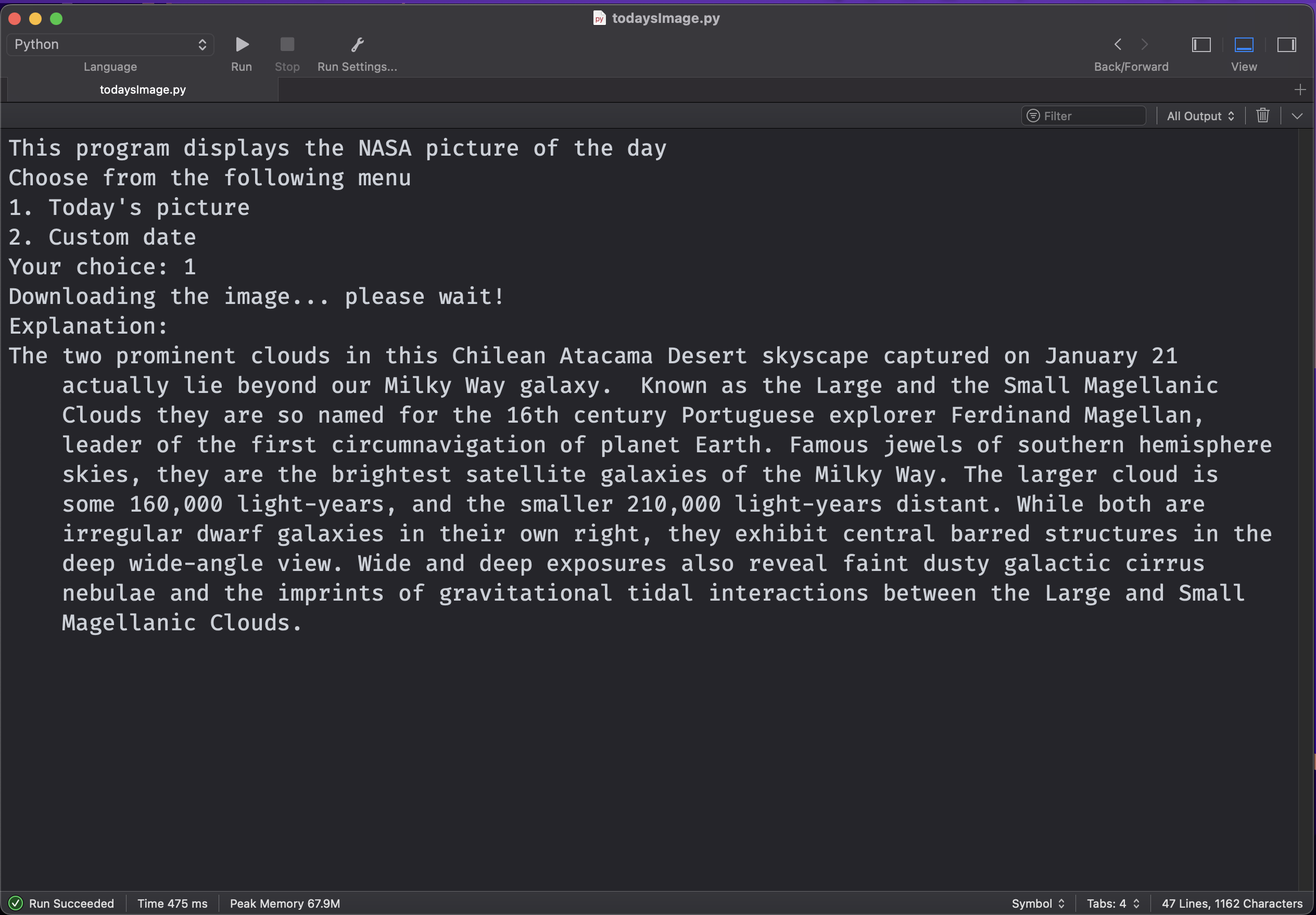Clear console with trash icon

(x=1263, y=116)
